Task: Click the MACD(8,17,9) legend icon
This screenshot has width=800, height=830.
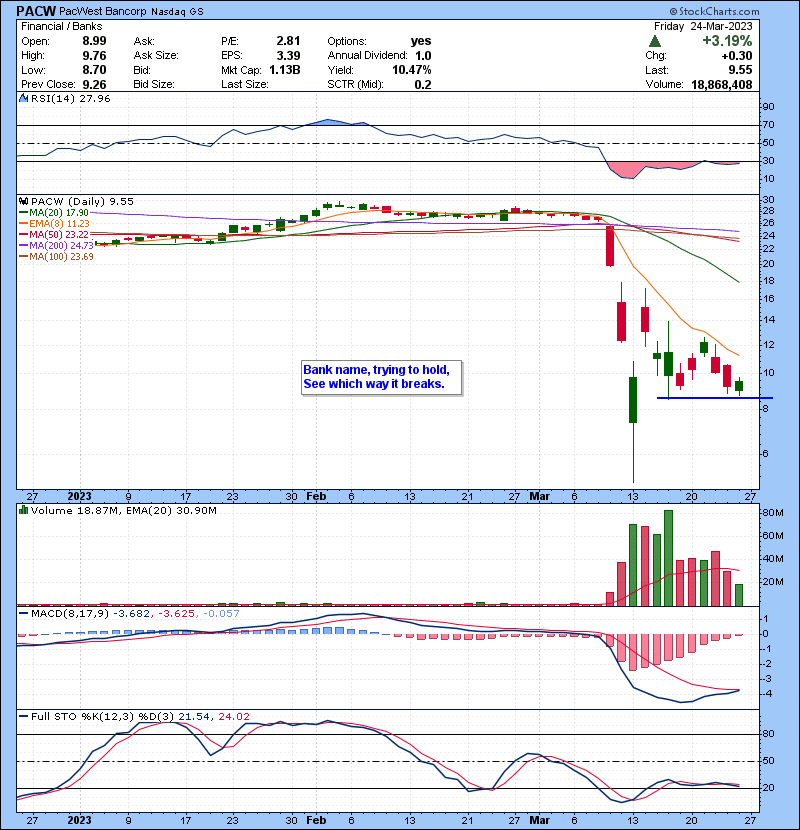Action: (22, 613)
